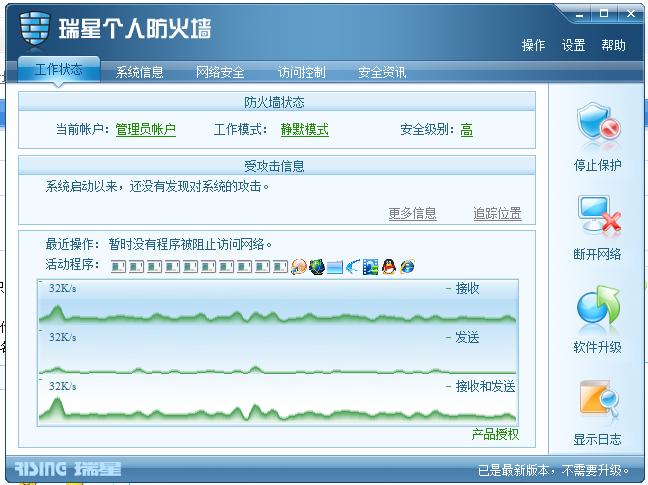Click the 发送 traffic graph

point(277,352)
